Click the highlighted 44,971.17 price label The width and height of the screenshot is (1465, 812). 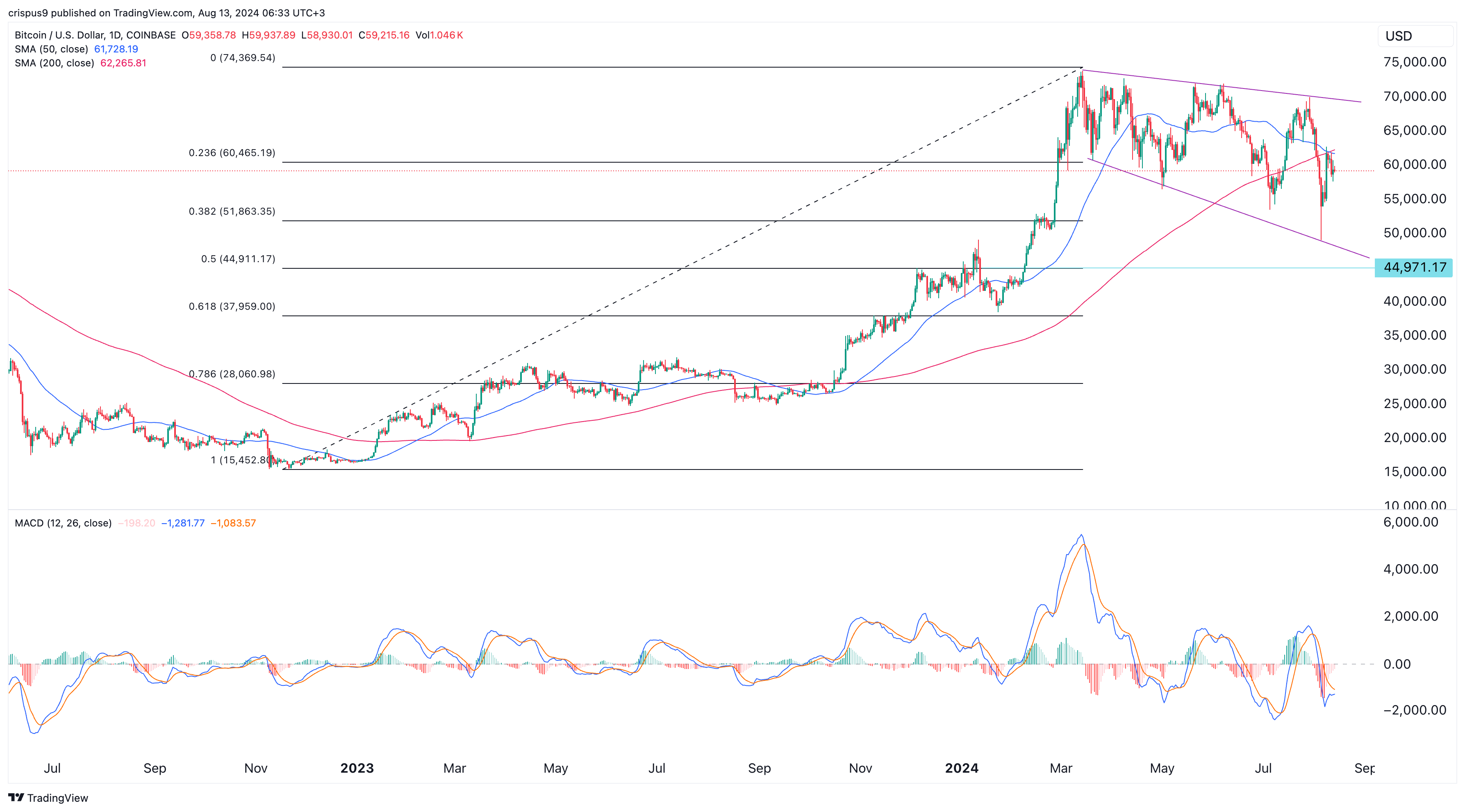tap(1413, 267)
